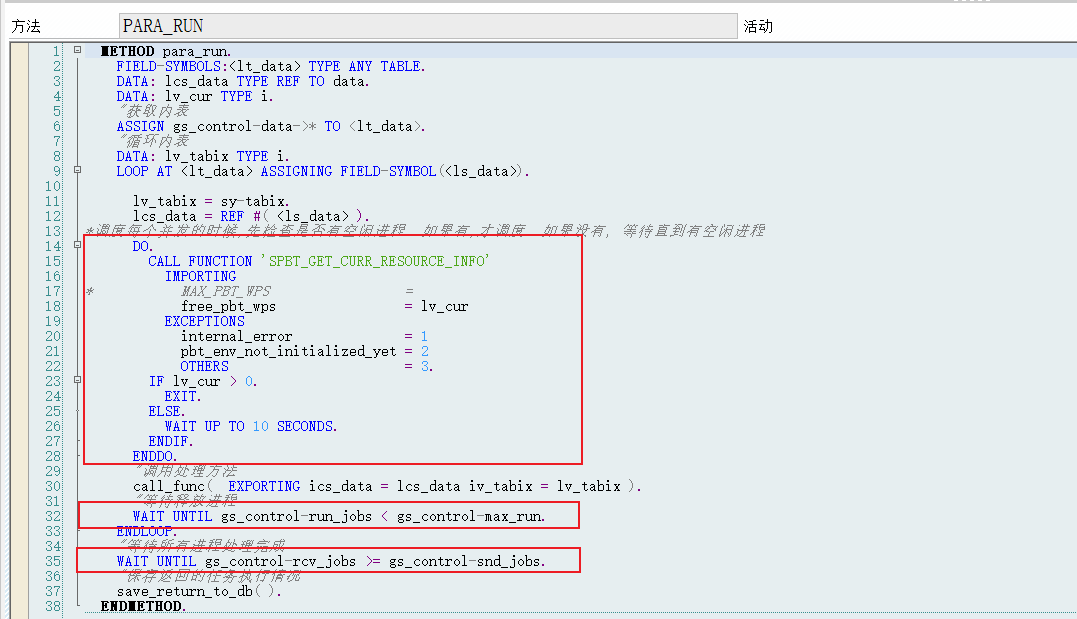Click the ENDLOOP. statement
This screenshot has height=619, width=1077.
click(x=146, y=532)
